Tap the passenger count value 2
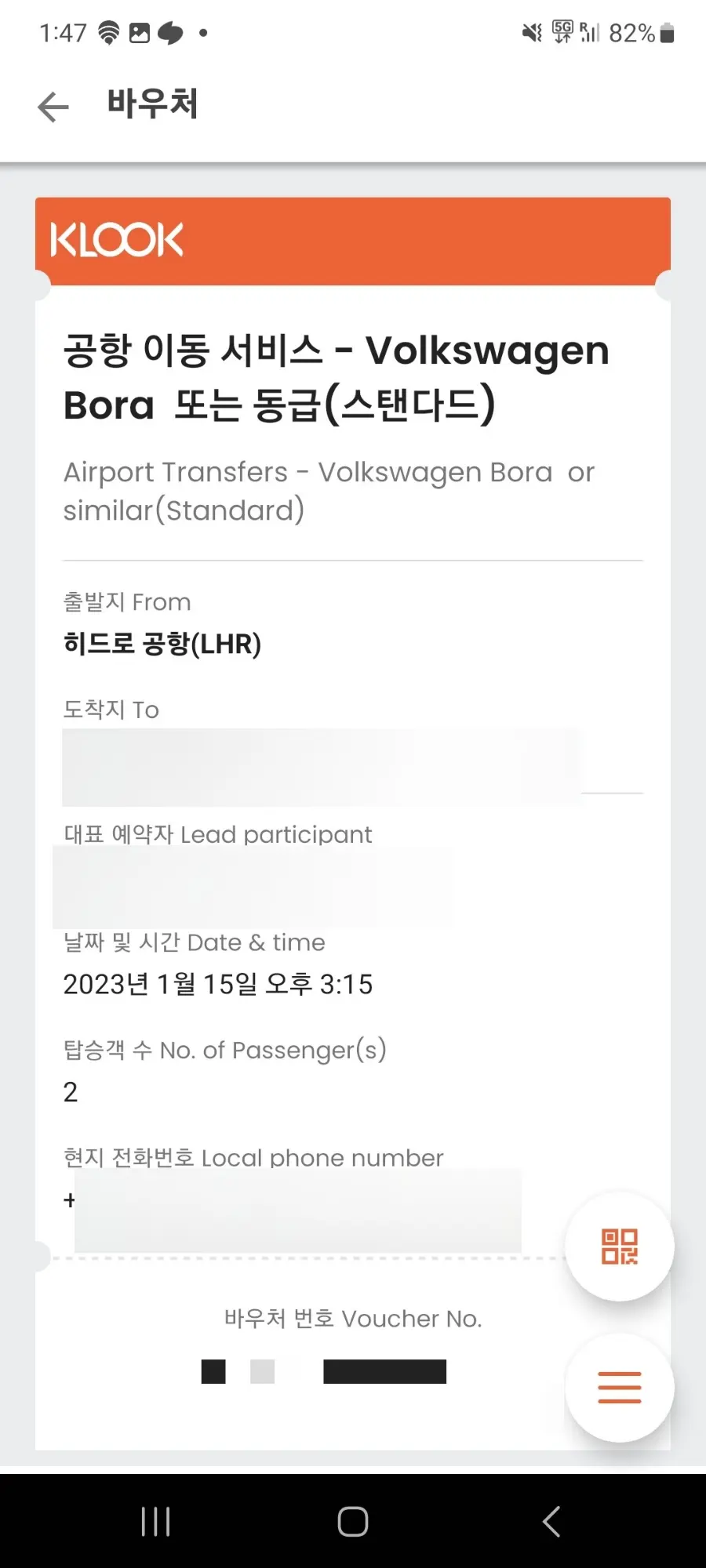The width and height of the screenshot is (706, 1568). pos(71,1092)
